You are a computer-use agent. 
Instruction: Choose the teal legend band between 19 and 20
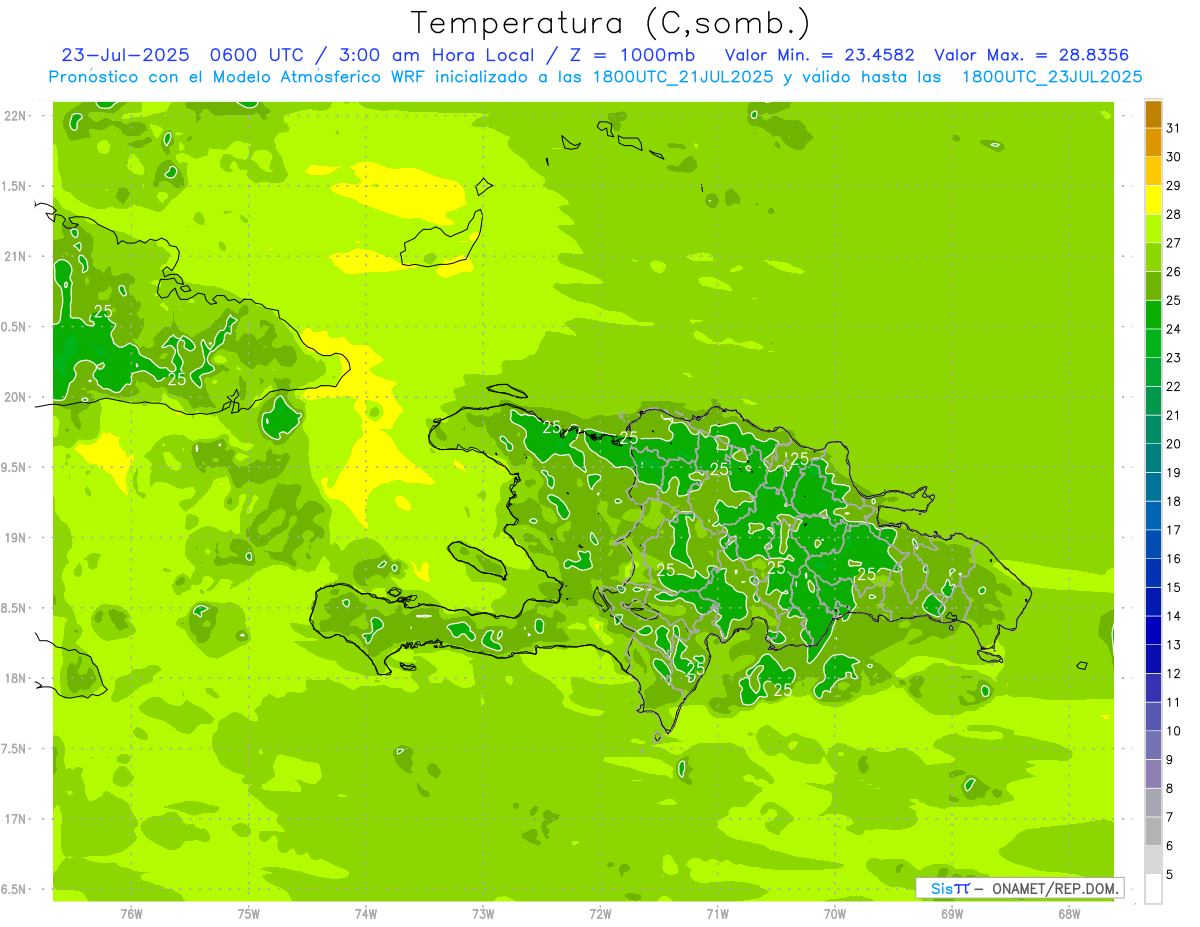point(1153,458)
